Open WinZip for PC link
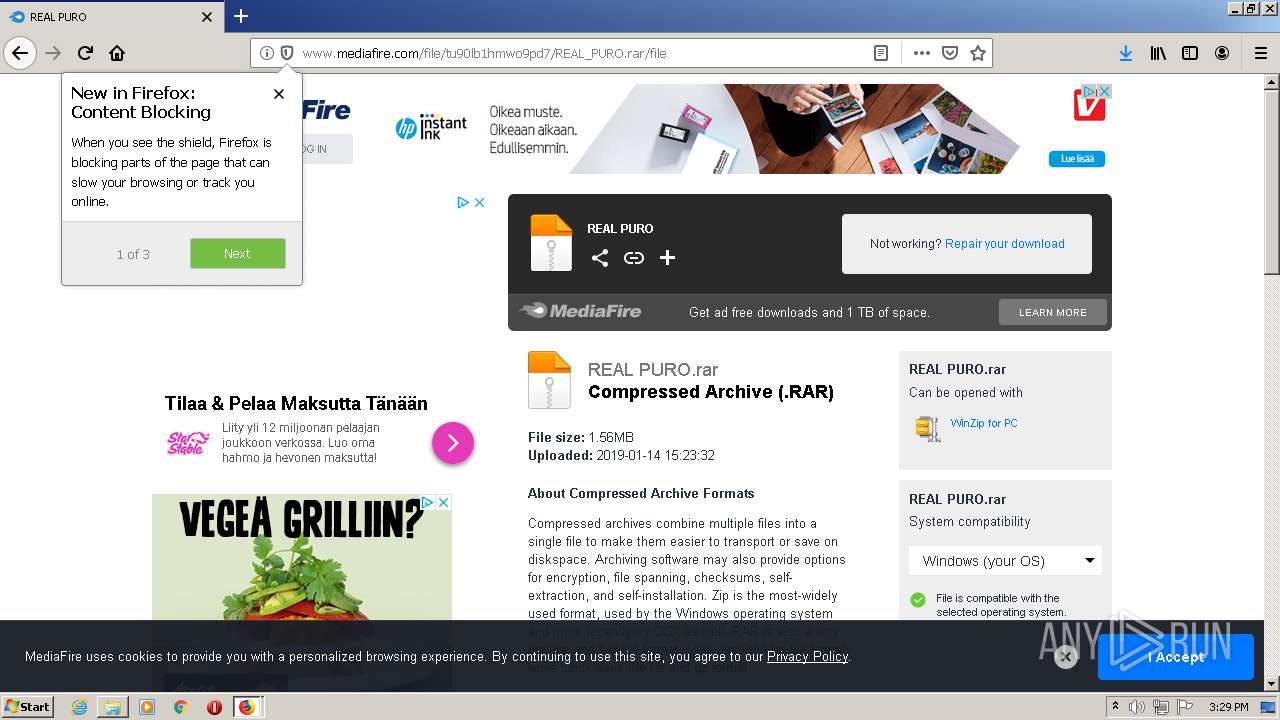The image size is (1280, 720). pyautogui.click(x=984, y=423)
